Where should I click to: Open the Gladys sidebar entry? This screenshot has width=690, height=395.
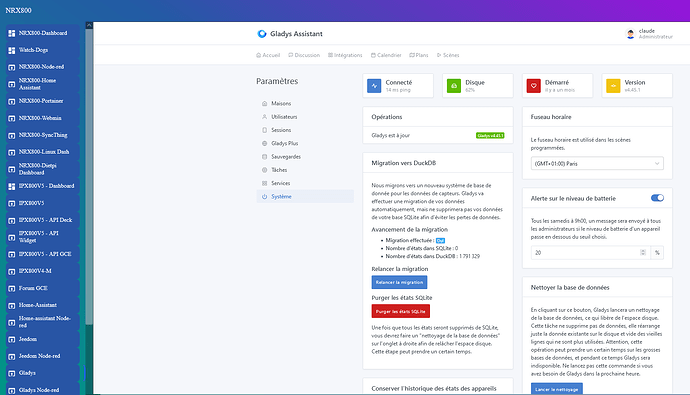coord(43,373)
